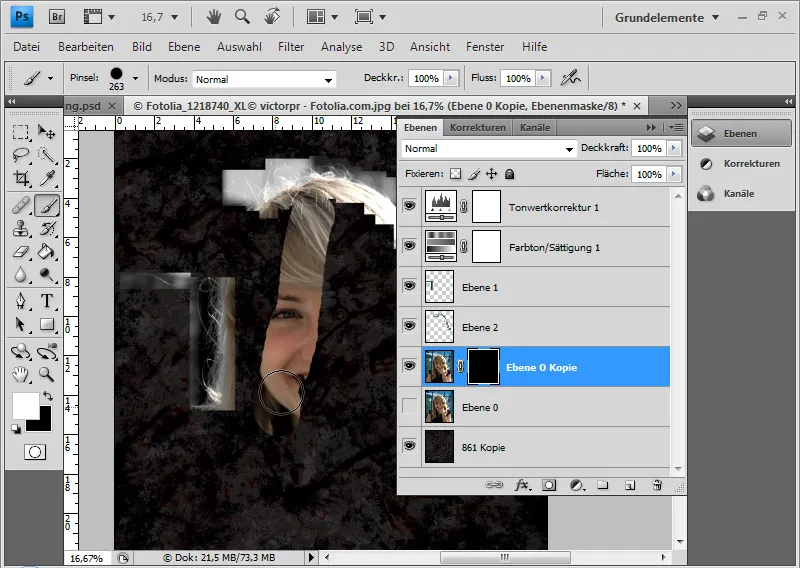Select the Dodge tool

point(47,275)
